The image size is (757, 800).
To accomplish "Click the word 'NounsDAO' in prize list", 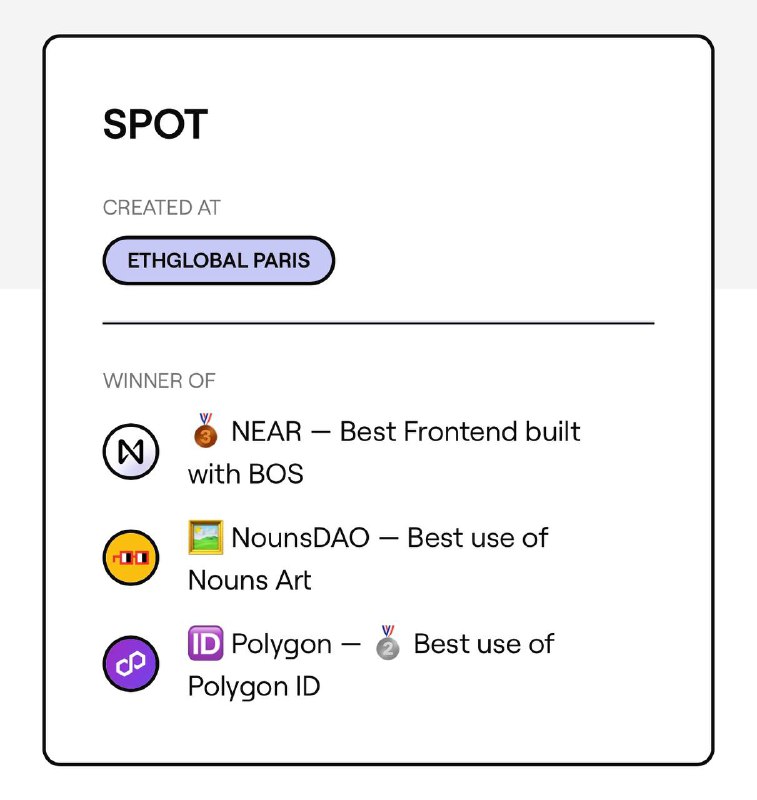I will click(x=300, y=538).
